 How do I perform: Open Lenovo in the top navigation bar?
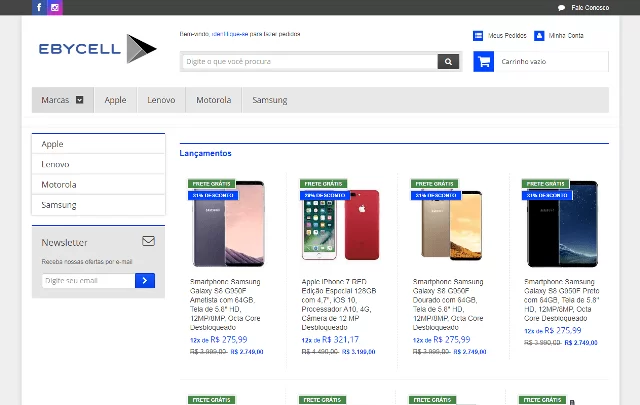161,100
